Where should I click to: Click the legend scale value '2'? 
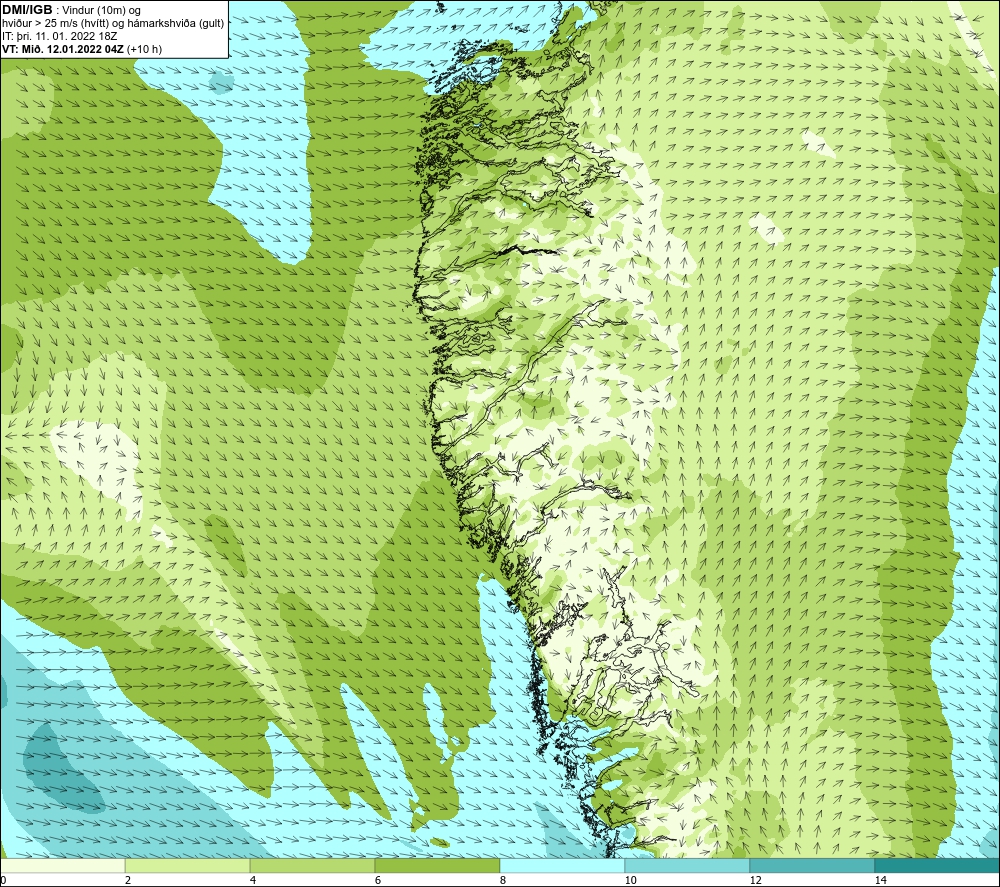pyautogui.click(x=128, y=881)
